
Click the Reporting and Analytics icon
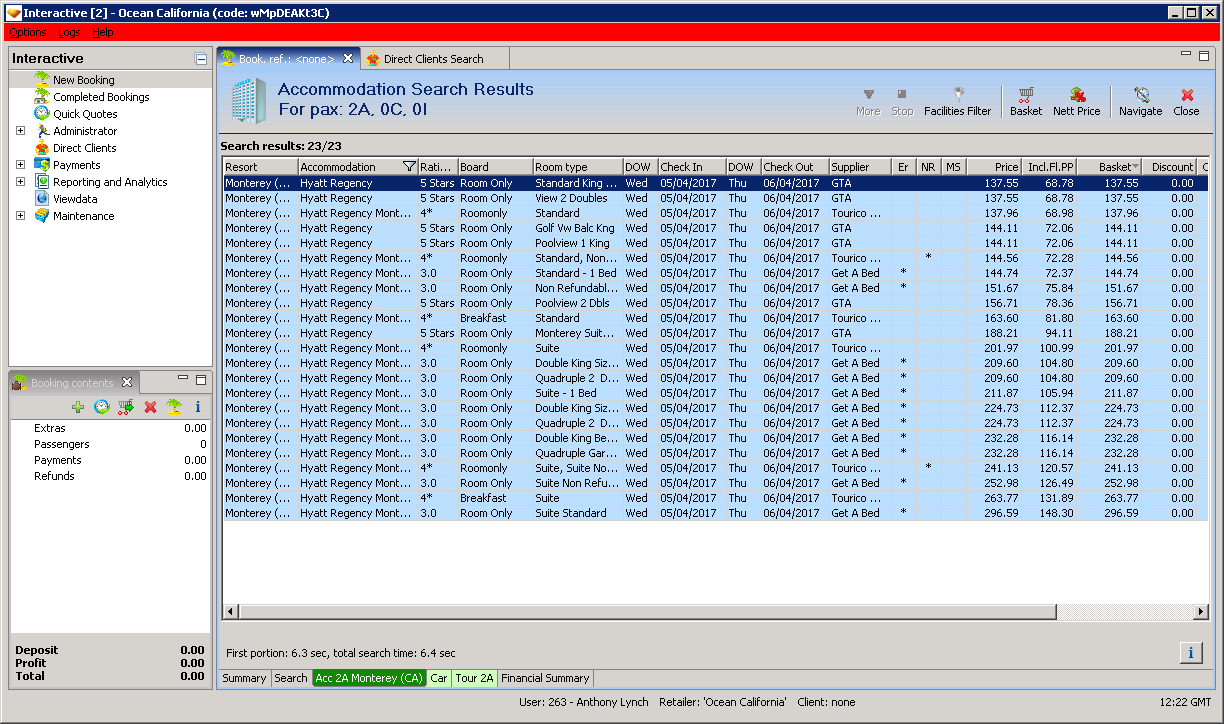pos(42,182)
